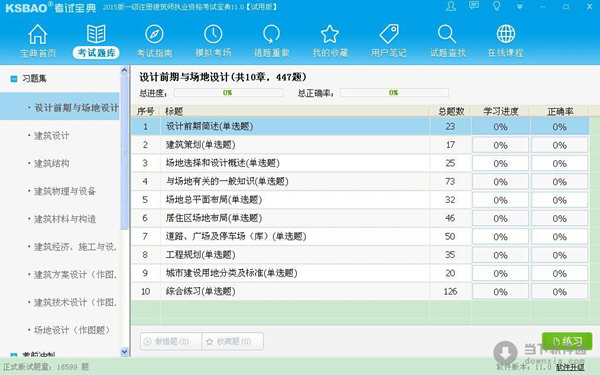Viewport: 600px width, 375px height.
Task: Open 用户笔记 tag icon
Action: pyautogui.click(x=389, y=34)
